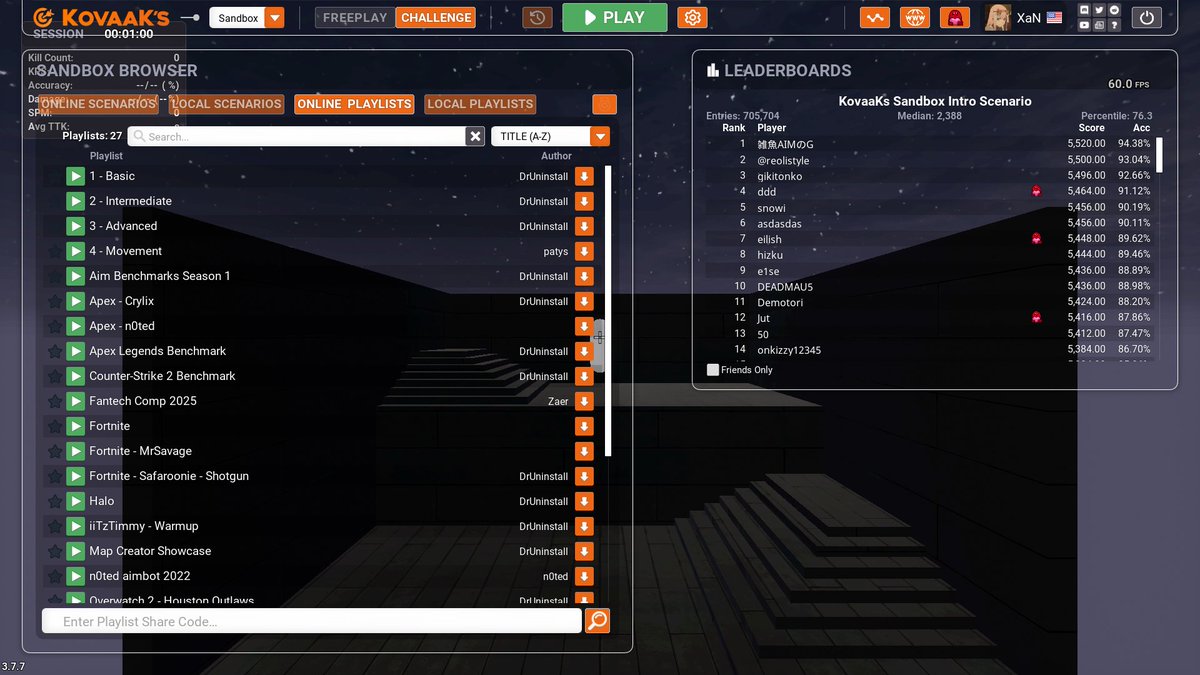Viewport: 1200px width, 675px height.
Task: Focus the Enter Playlist Share Code field
Action: click(x=311, y=621)
